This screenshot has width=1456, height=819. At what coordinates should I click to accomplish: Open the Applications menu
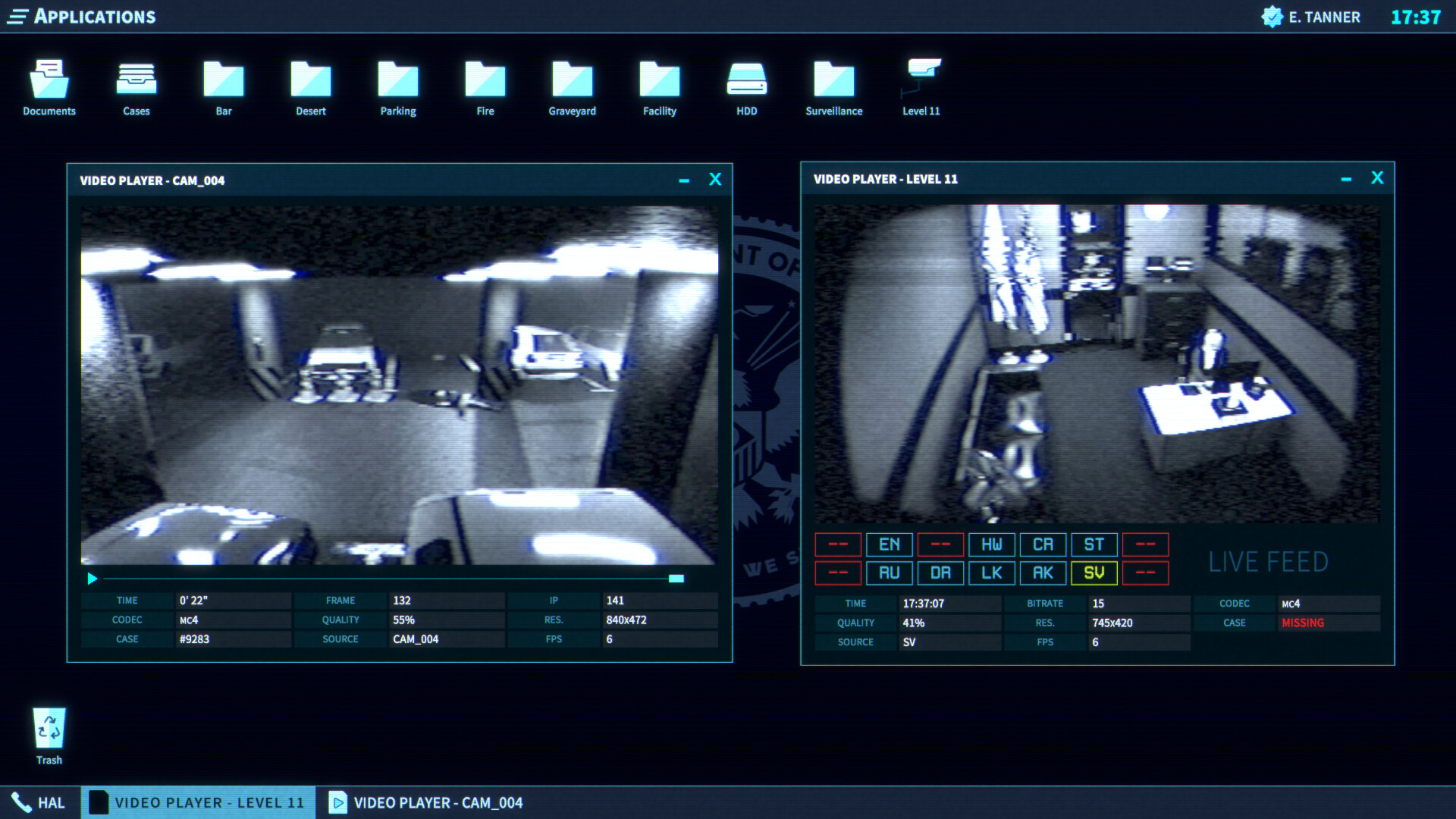click(81, 16)
